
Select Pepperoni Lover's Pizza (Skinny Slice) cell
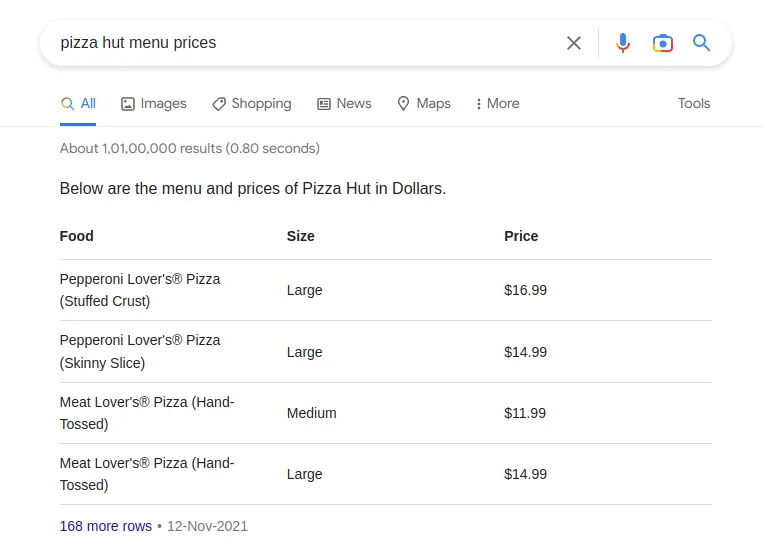coord(140,351)
